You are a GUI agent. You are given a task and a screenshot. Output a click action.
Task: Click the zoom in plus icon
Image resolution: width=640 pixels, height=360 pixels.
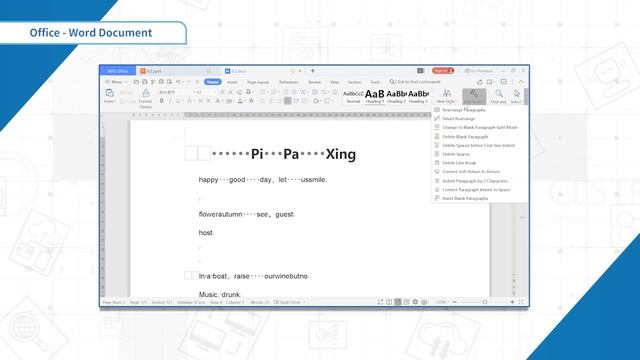pyautogui.click(x=512, y=302)
